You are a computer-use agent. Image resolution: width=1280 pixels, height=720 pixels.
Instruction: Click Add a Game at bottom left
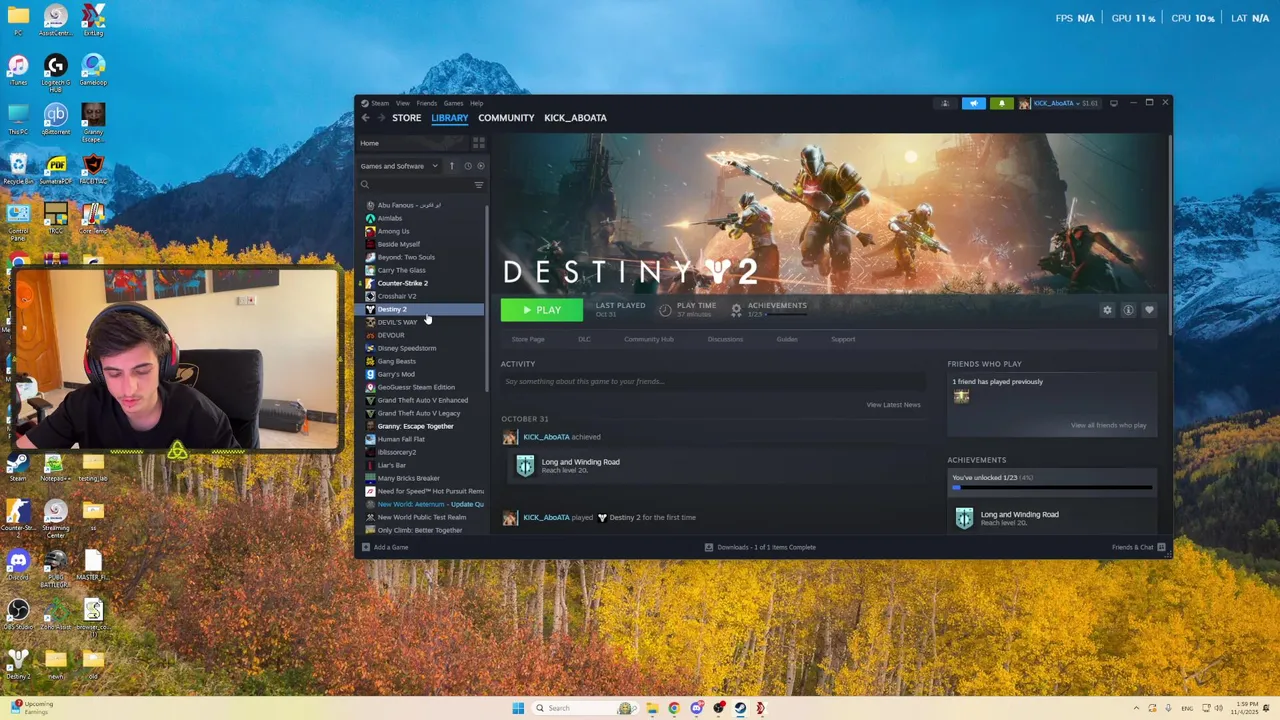point(385,547)
